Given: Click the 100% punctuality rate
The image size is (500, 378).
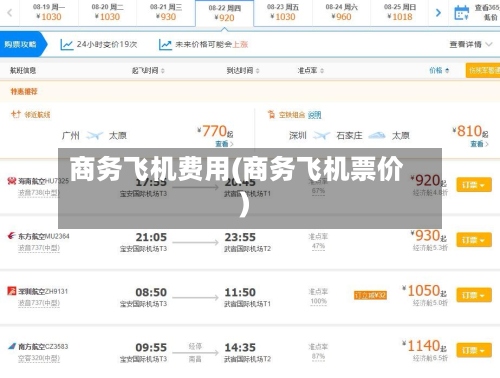Looking at the screenshot, I should pyautogui.click(x=318, y=301).
